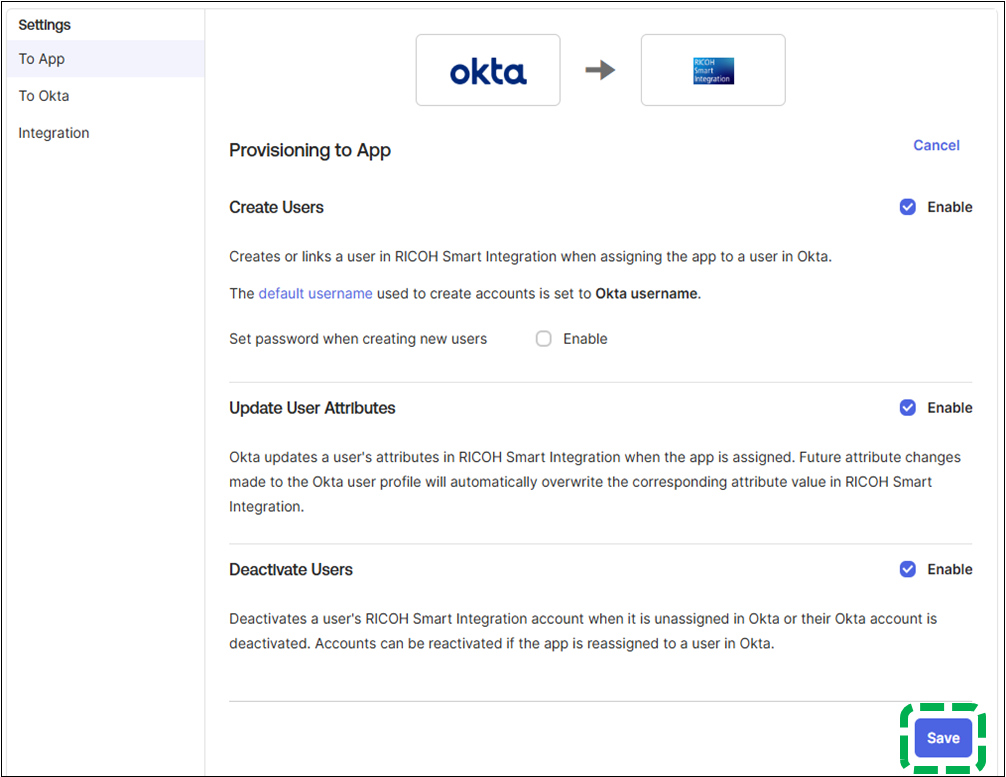
Task: Open the Integration settings tab
Action: click(x=54, y=133)
